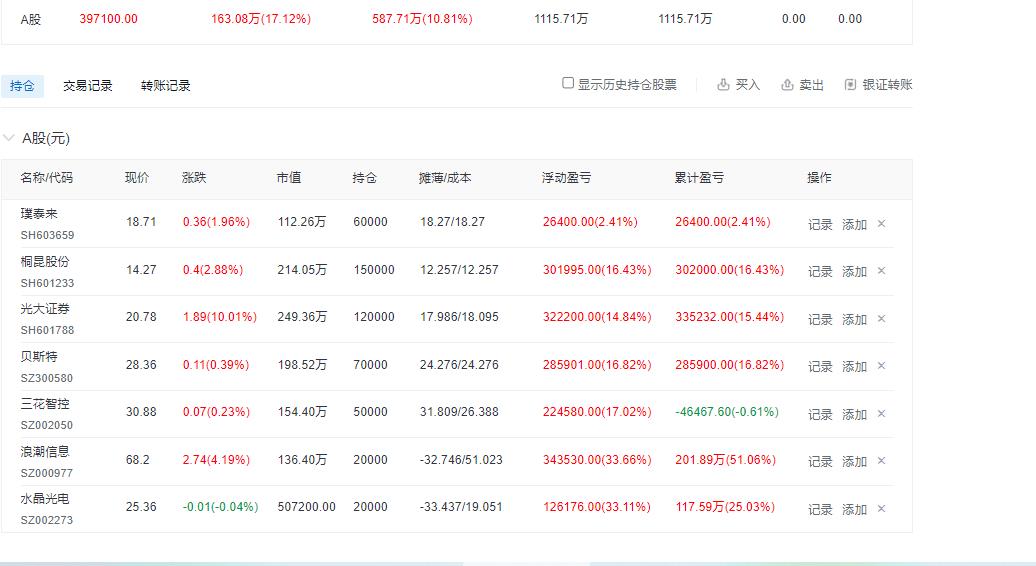Collapse the A股(元) section chevron
Viewport: 1036px width, 566px height.
click(x=9, y=138)
